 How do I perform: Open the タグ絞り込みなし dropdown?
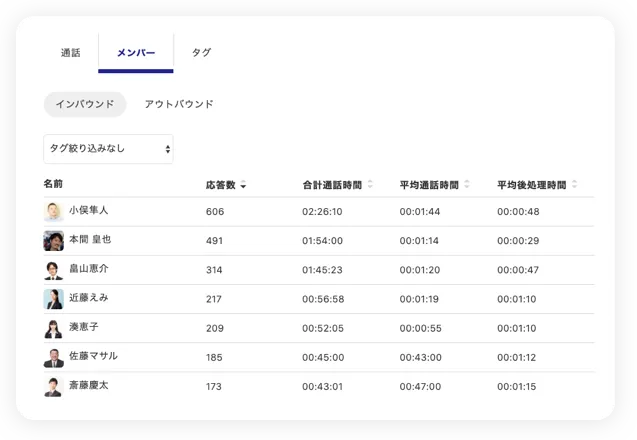(x=108, y=149)
